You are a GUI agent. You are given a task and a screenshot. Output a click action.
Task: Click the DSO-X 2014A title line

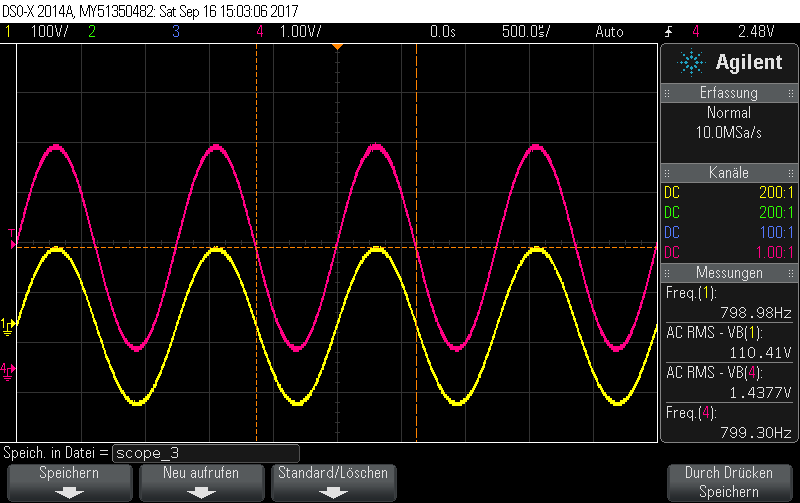click(150, 11)
